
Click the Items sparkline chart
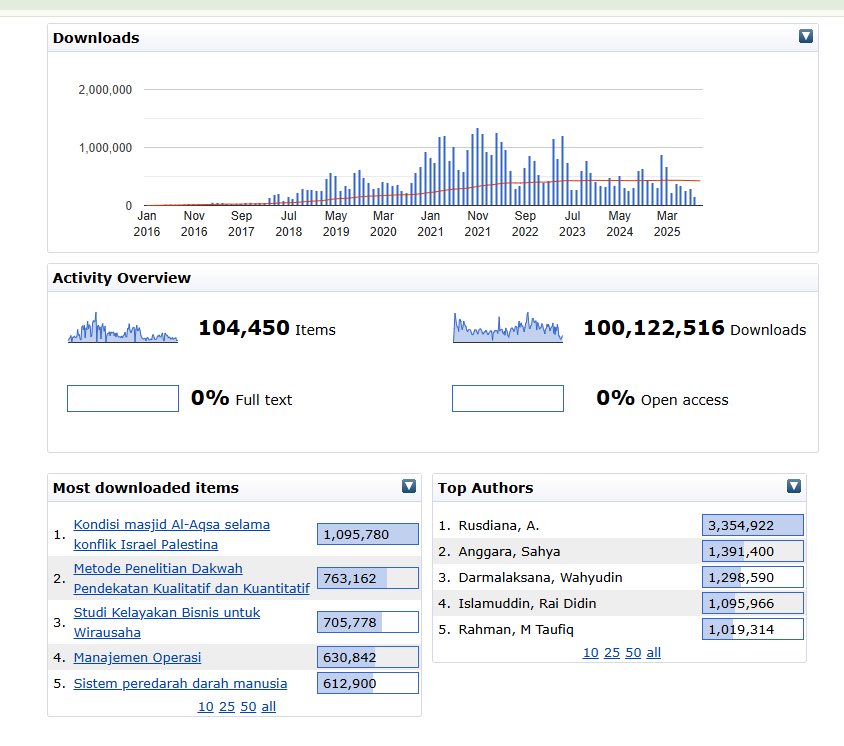click(122, 328)
